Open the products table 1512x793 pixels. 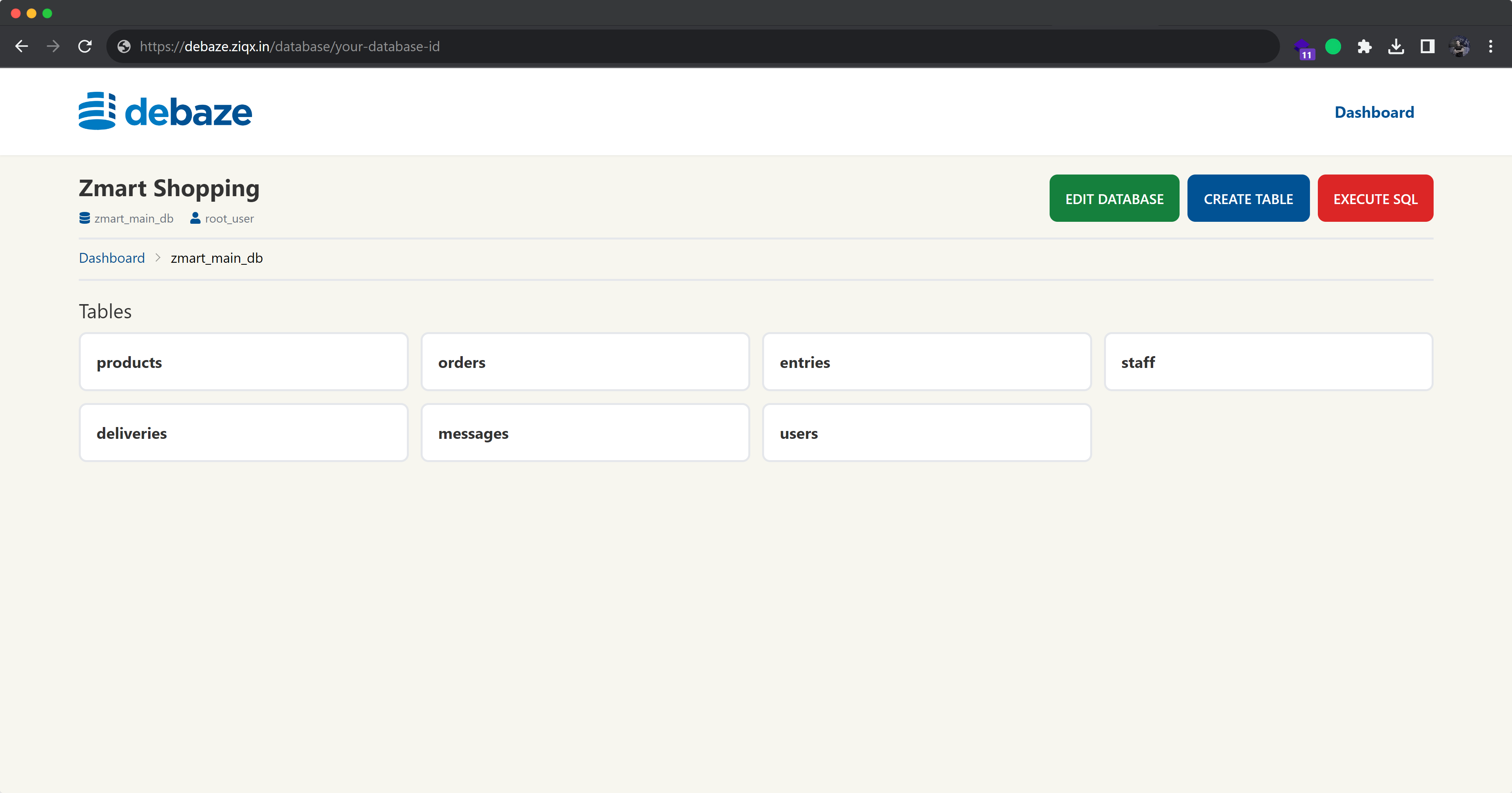tap(243, 362)
